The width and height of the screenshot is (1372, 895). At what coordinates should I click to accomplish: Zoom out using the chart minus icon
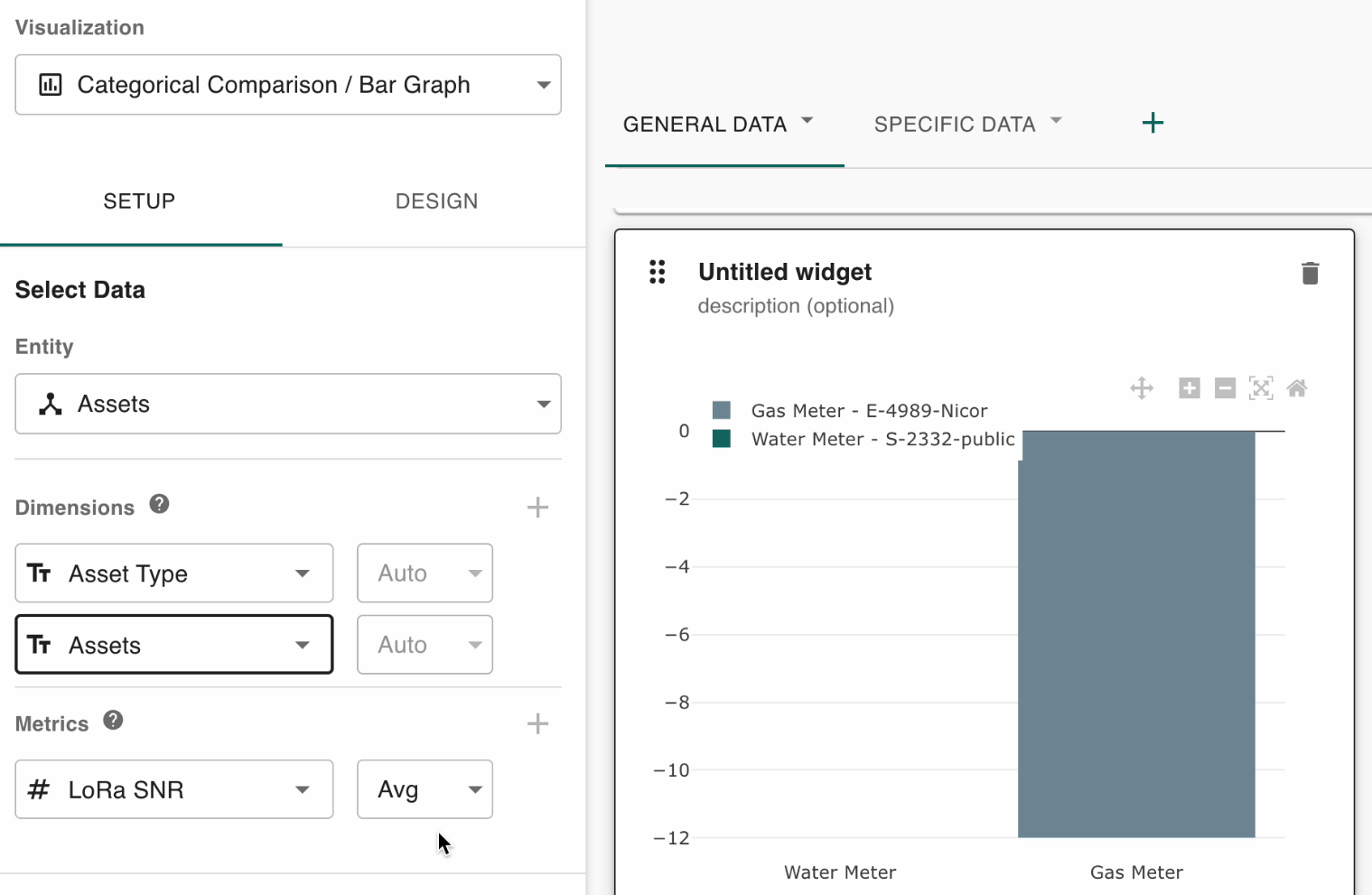pos(1225,388)
